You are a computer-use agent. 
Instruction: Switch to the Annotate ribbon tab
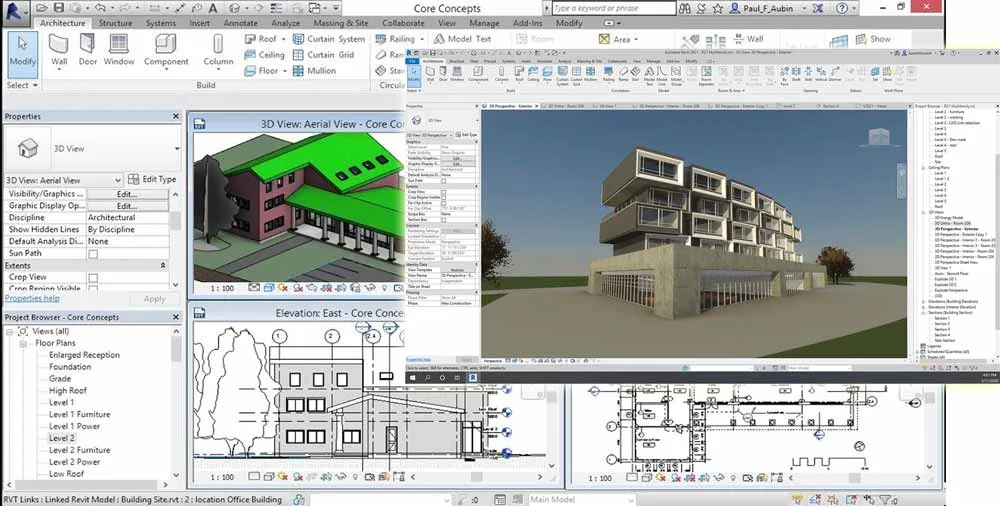[241, 23]
